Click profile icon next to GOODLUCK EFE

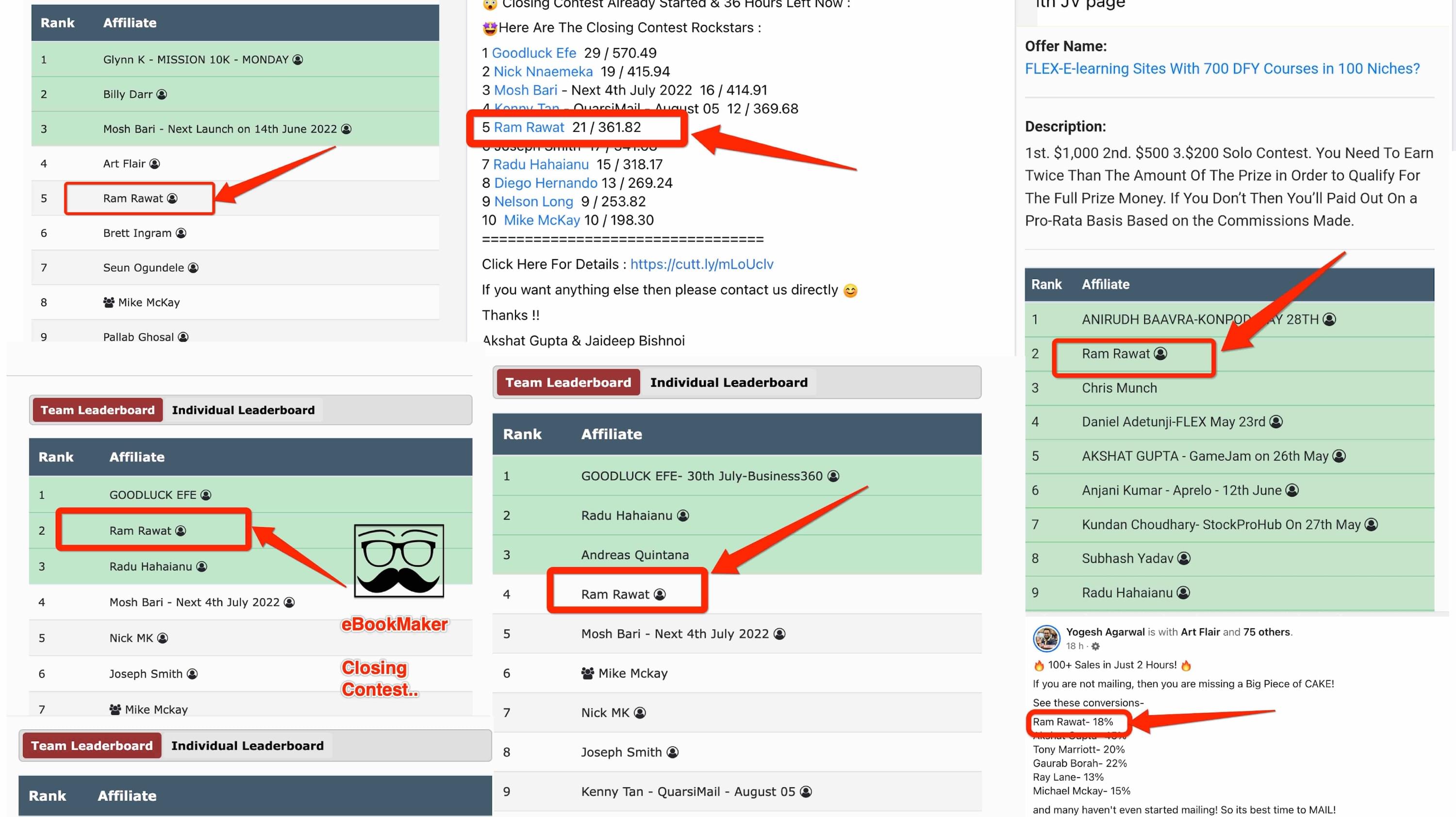point(206,495)
